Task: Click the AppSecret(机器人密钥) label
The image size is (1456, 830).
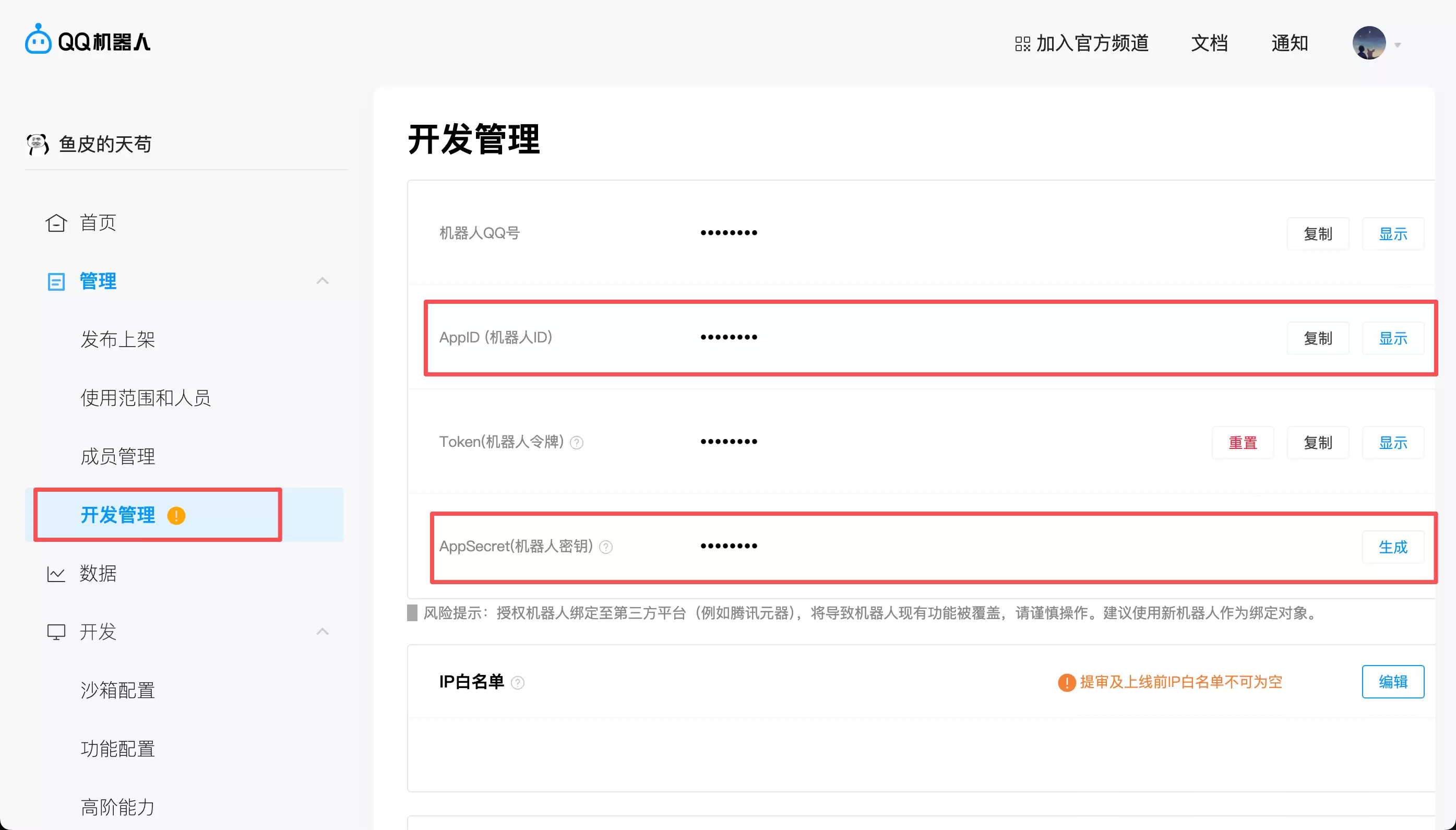Action: [516, 546]
